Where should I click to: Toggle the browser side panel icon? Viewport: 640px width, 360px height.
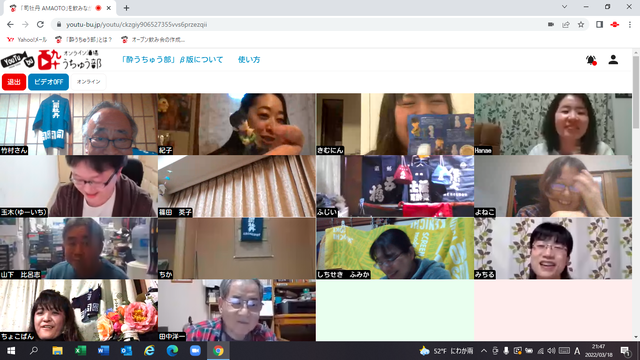[599, 24]
